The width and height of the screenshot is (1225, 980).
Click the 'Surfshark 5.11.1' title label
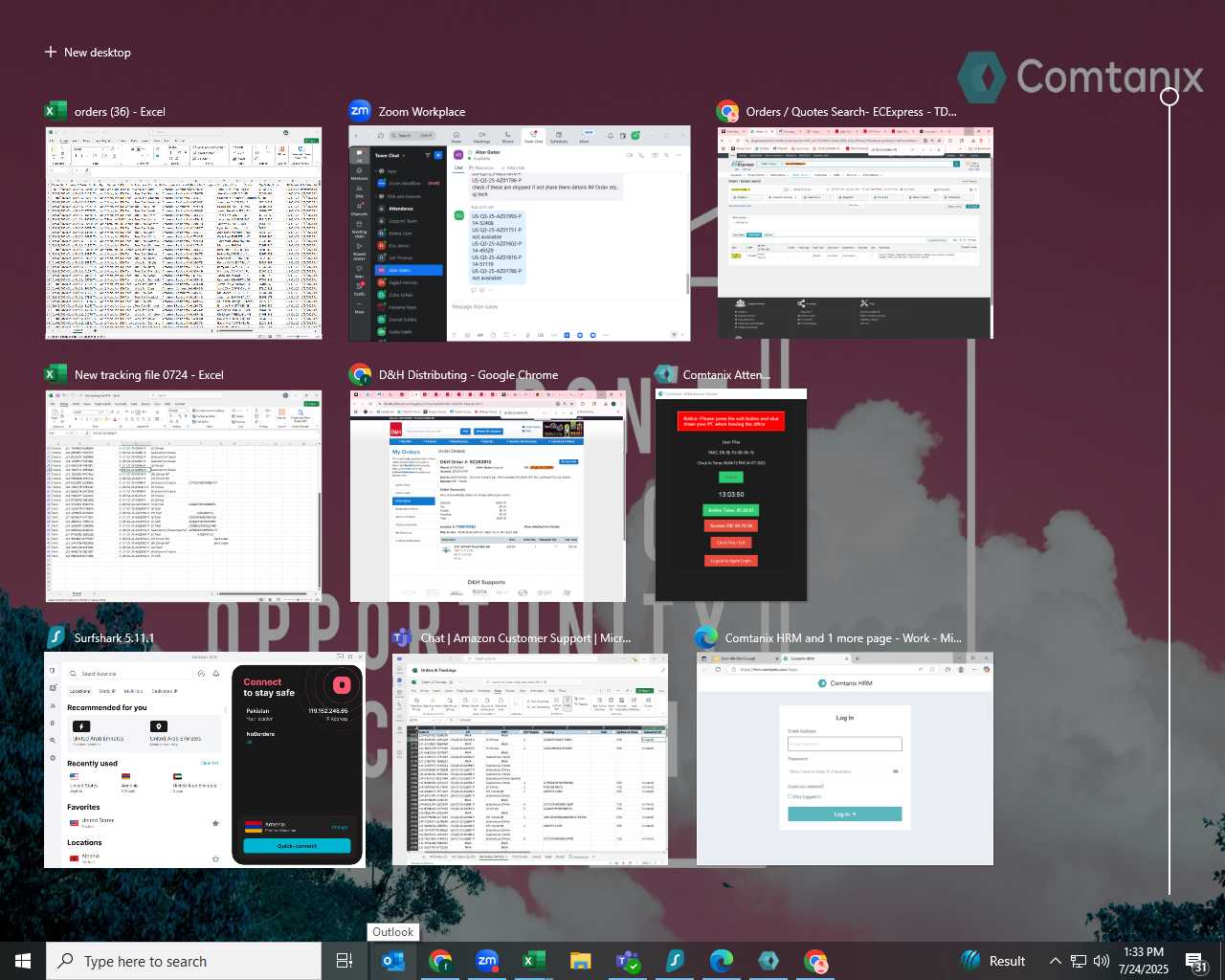point(114,638)
